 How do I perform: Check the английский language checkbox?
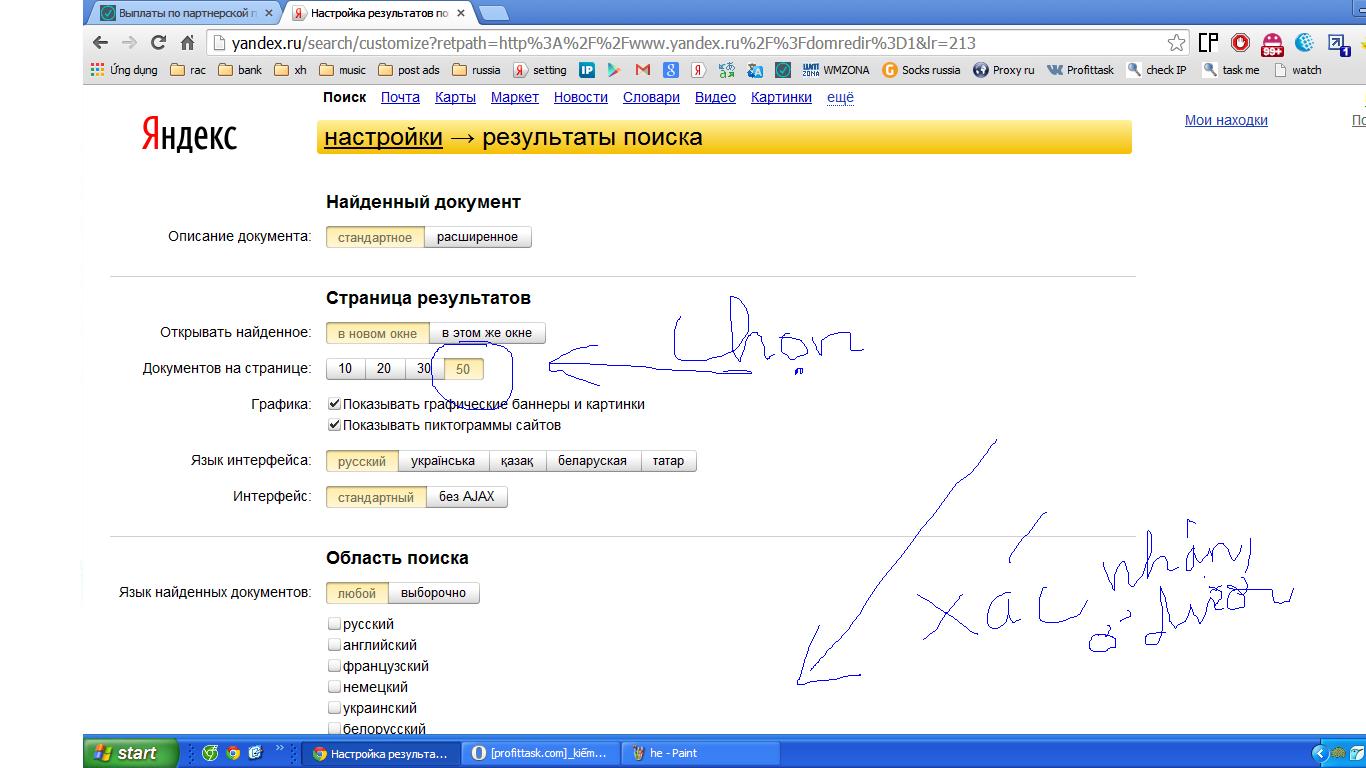coord(335,645)
